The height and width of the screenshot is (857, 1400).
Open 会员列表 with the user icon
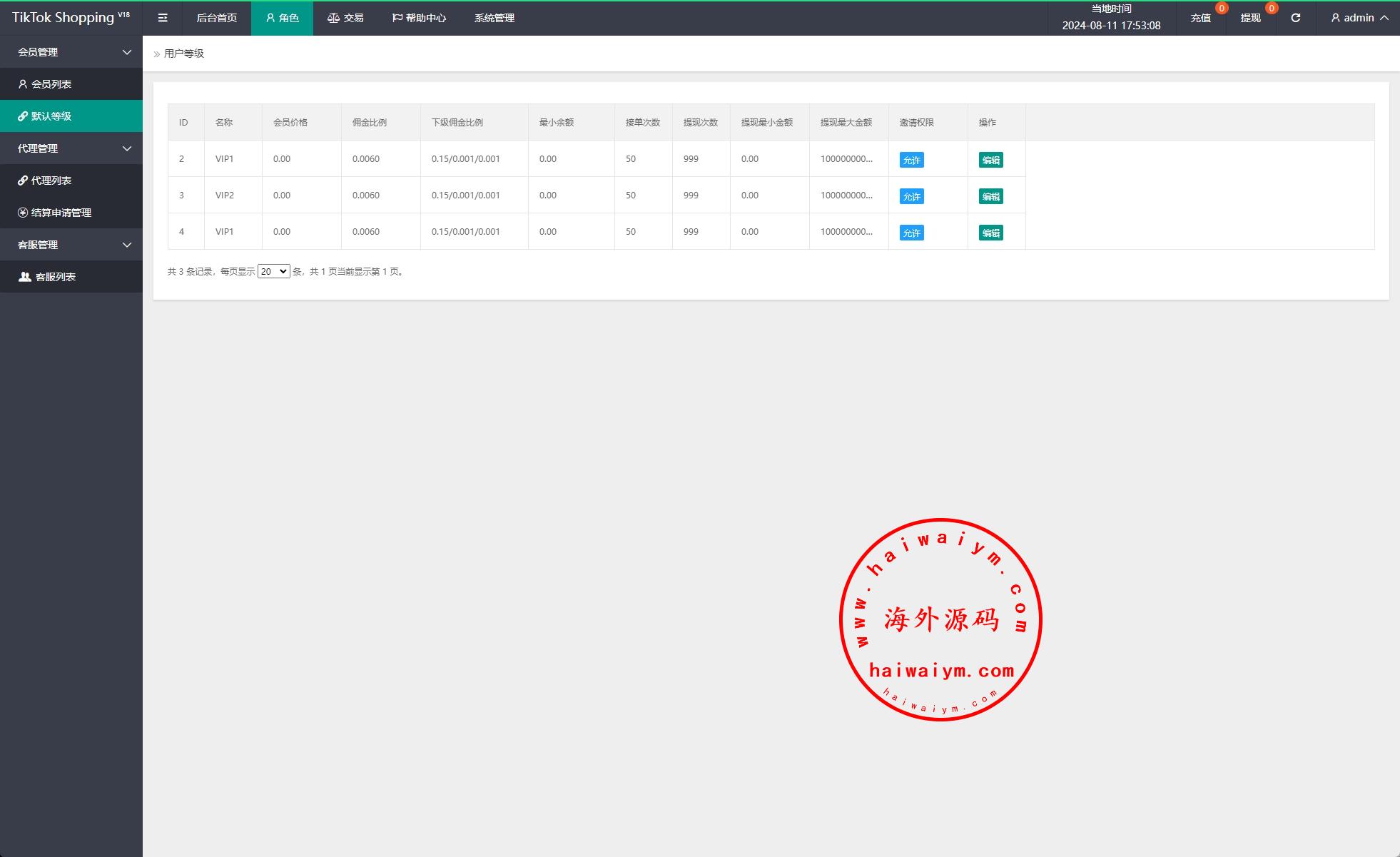coord(45,84)
